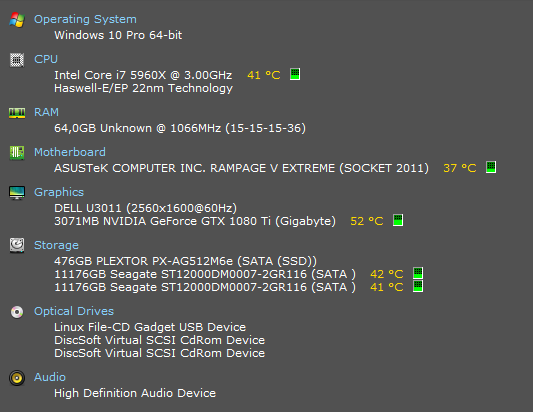The height and width of the screenshot is (412, 533).
Task: Open the Motherboard section heading
Action: point(70,152)
